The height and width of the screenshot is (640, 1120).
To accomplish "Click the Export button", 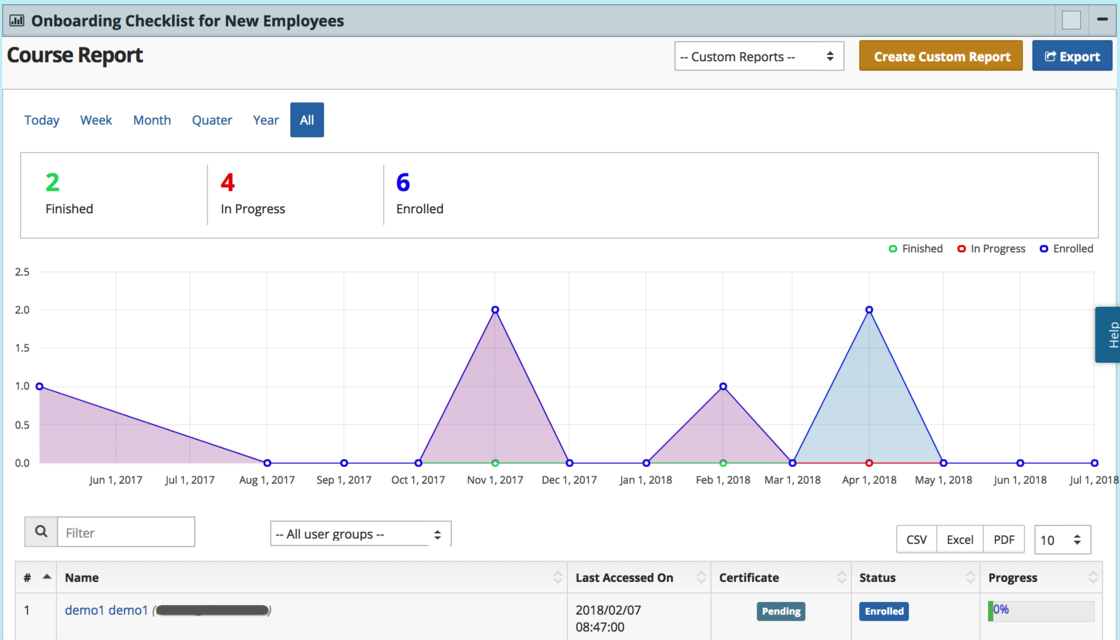I will click(1071, 56).
